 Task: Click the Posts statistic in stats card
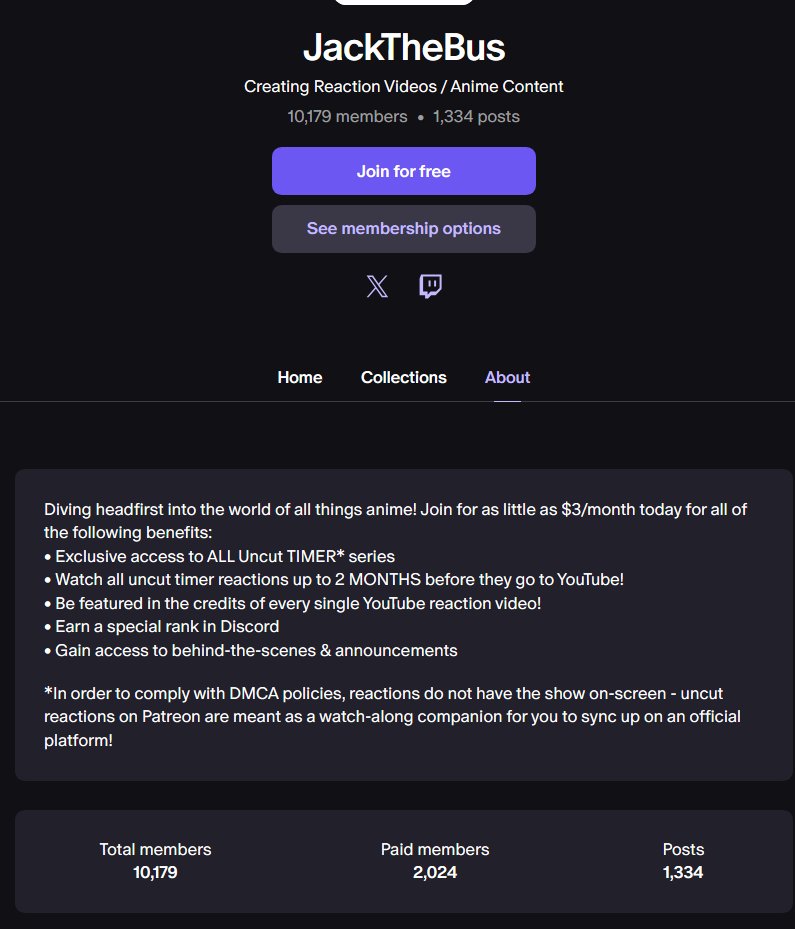tap(683, 861)
